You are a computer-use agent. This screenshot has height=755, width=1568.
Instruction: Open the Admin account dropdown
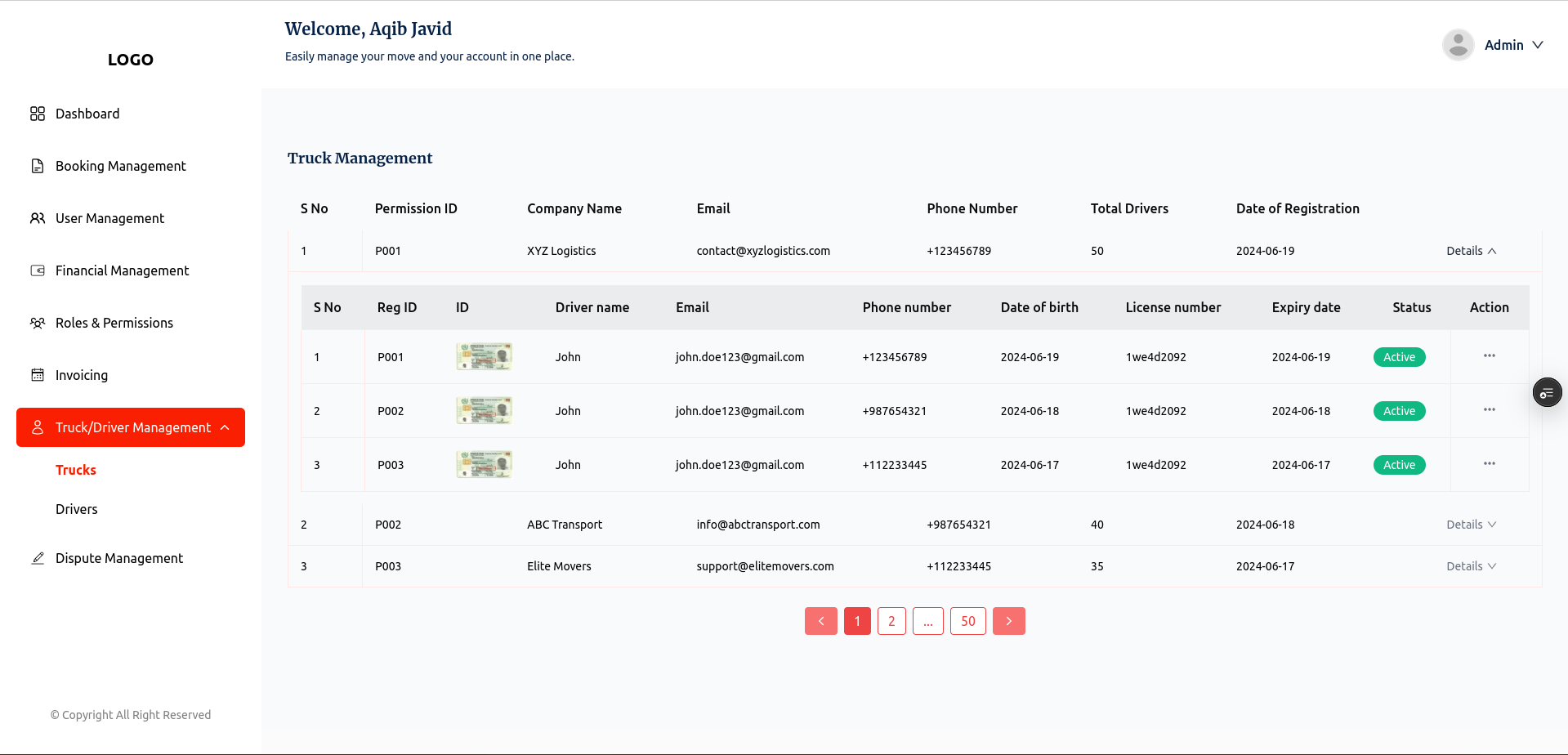tap(1512, 45)
